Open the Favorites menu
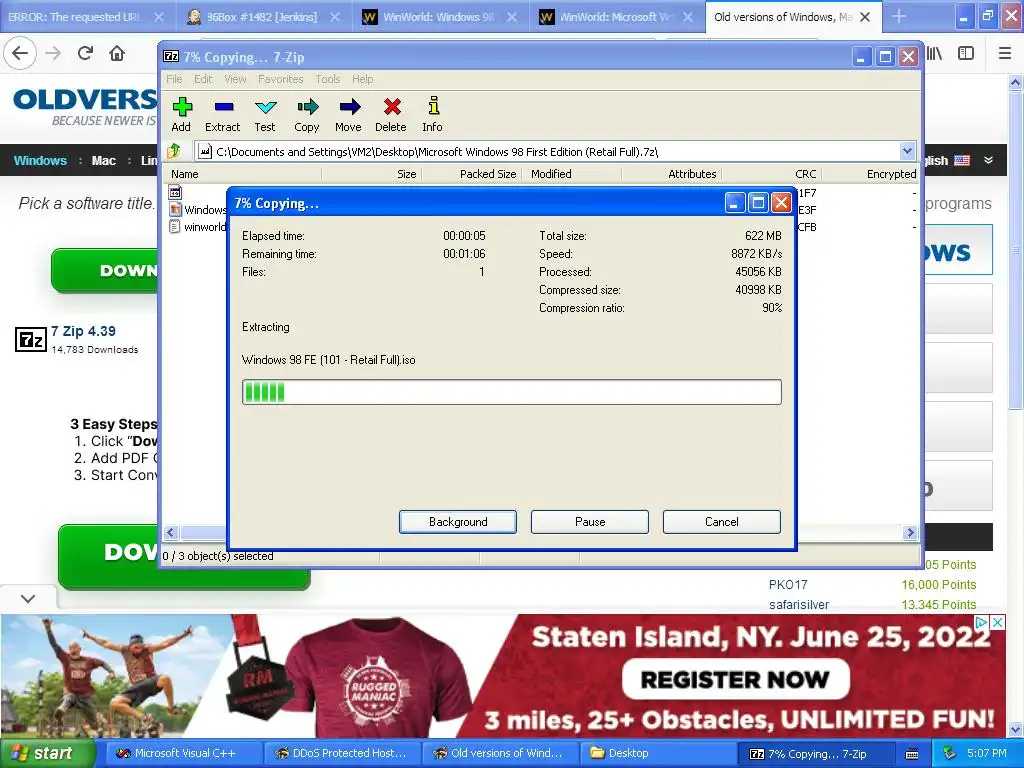Screen dimensions: 1024x768 pyautogui.click(x=281, y=79)
